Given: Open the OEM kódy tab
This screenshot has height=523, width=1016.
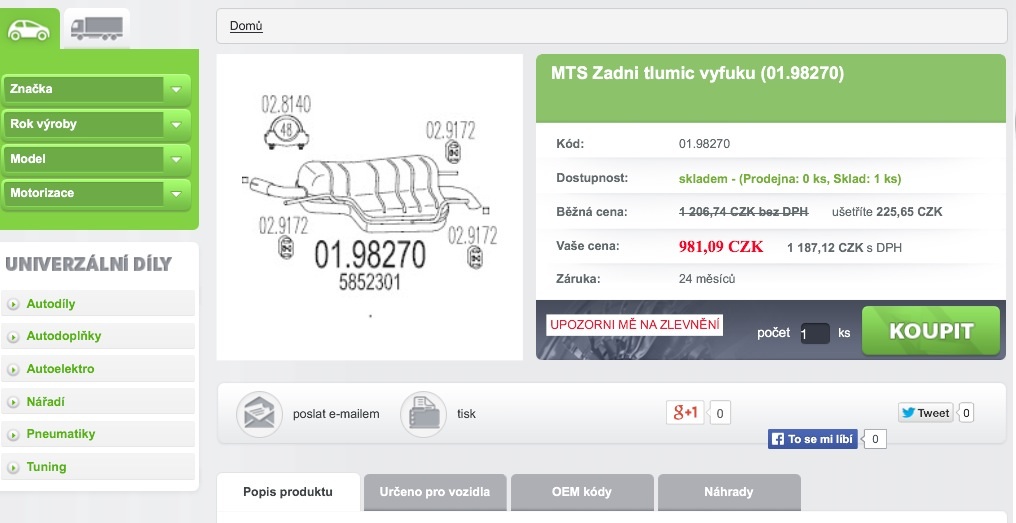Looking at the screenshot, I should coord(581,492).
